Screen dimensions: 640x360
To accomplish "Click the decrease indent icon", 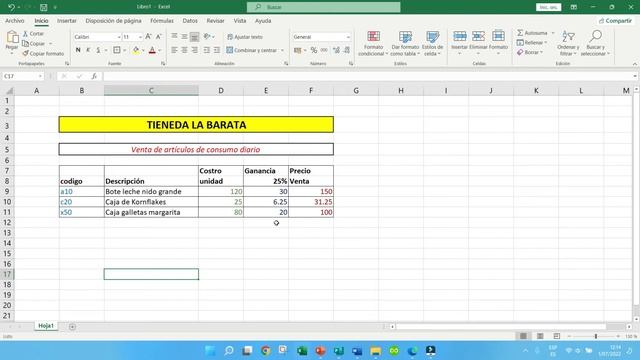I will tap(207, 50).
